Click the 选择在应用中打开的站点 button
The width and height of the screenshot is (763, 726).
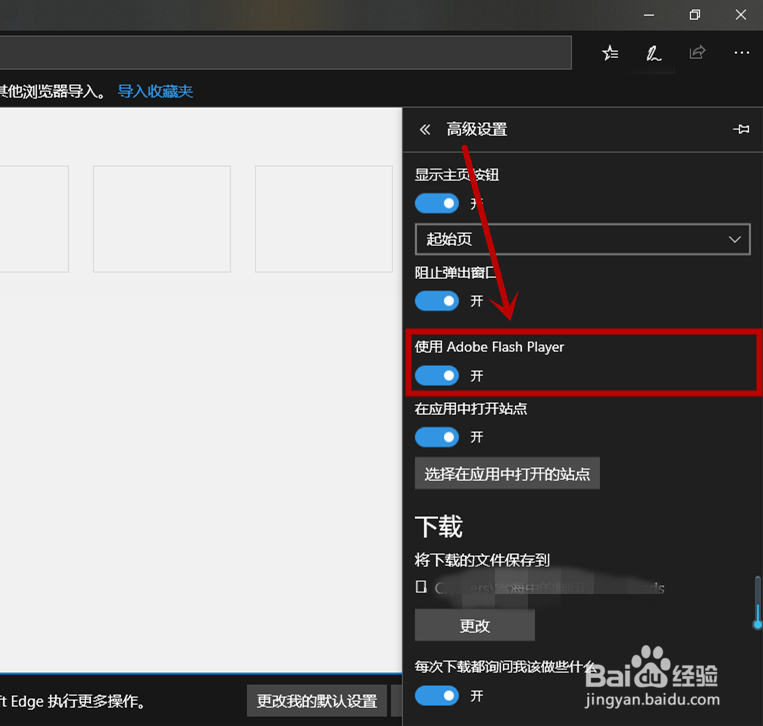pyautogui.click(x=507, y=473)
